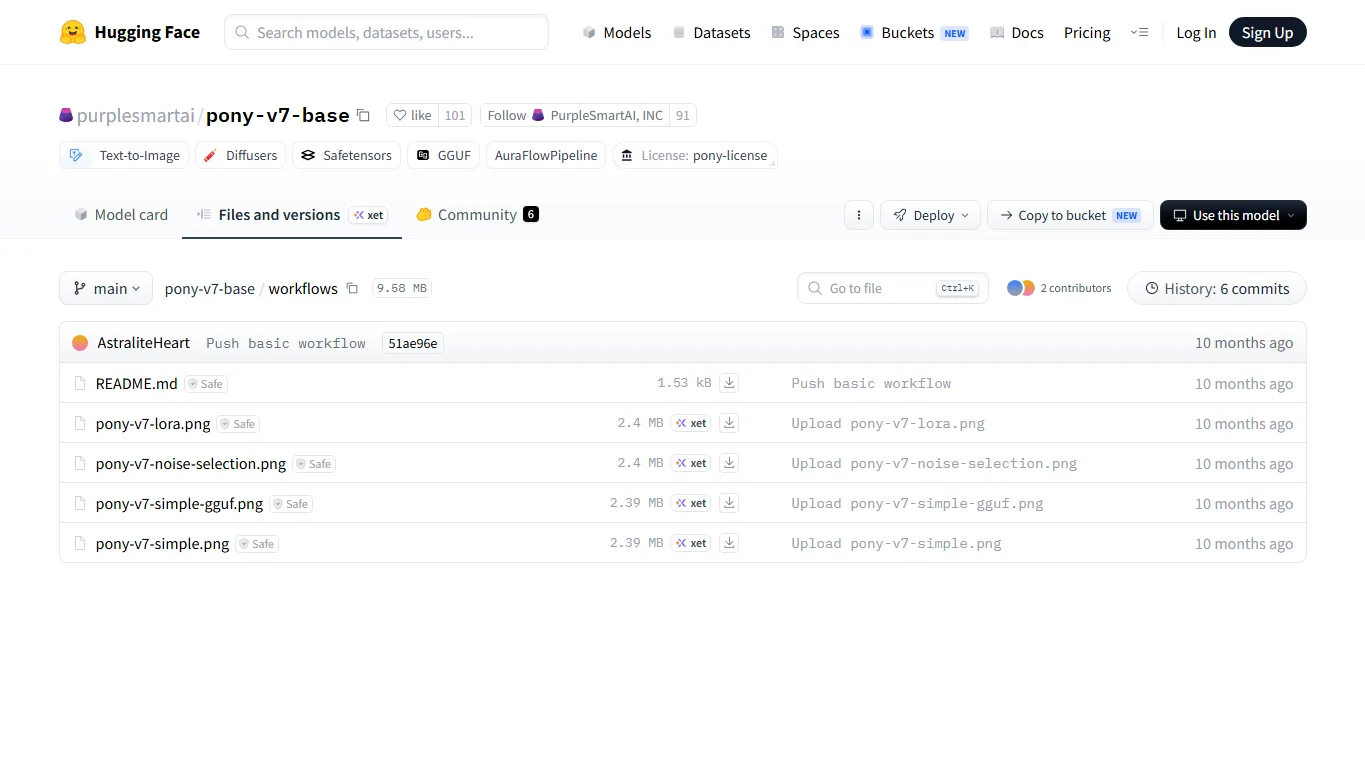
Task: Open AstraliteHeart's user profile
Action: click(144, 343)
